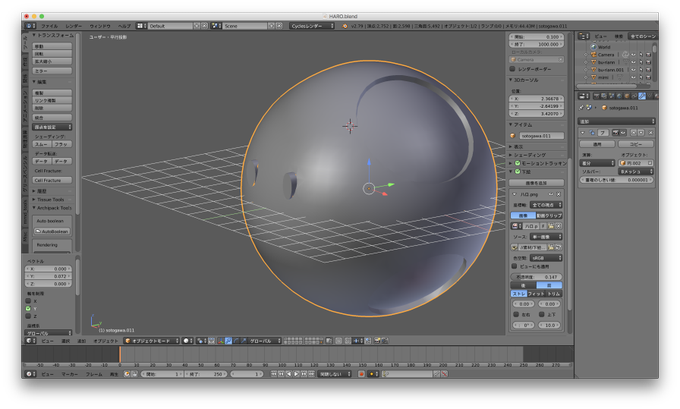This screenshot has width=680, height=409.
Task: Click the snap element icon in viewport header
Action: click(359, 341)
